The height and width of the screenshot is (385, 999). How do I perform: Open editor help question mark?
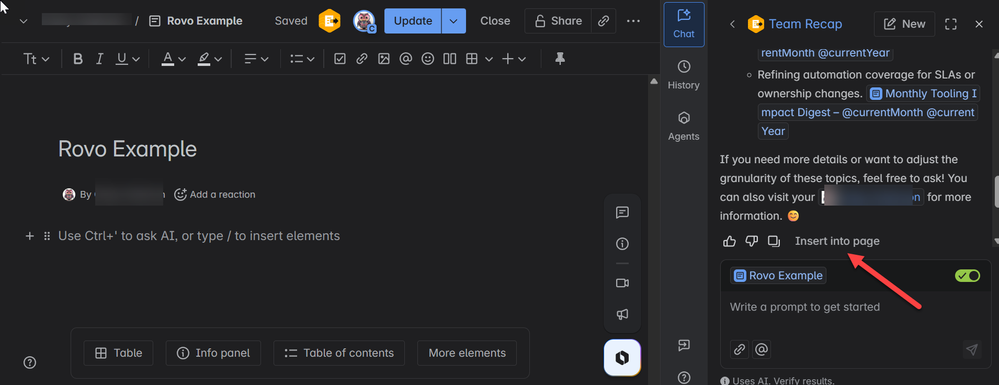30,363
